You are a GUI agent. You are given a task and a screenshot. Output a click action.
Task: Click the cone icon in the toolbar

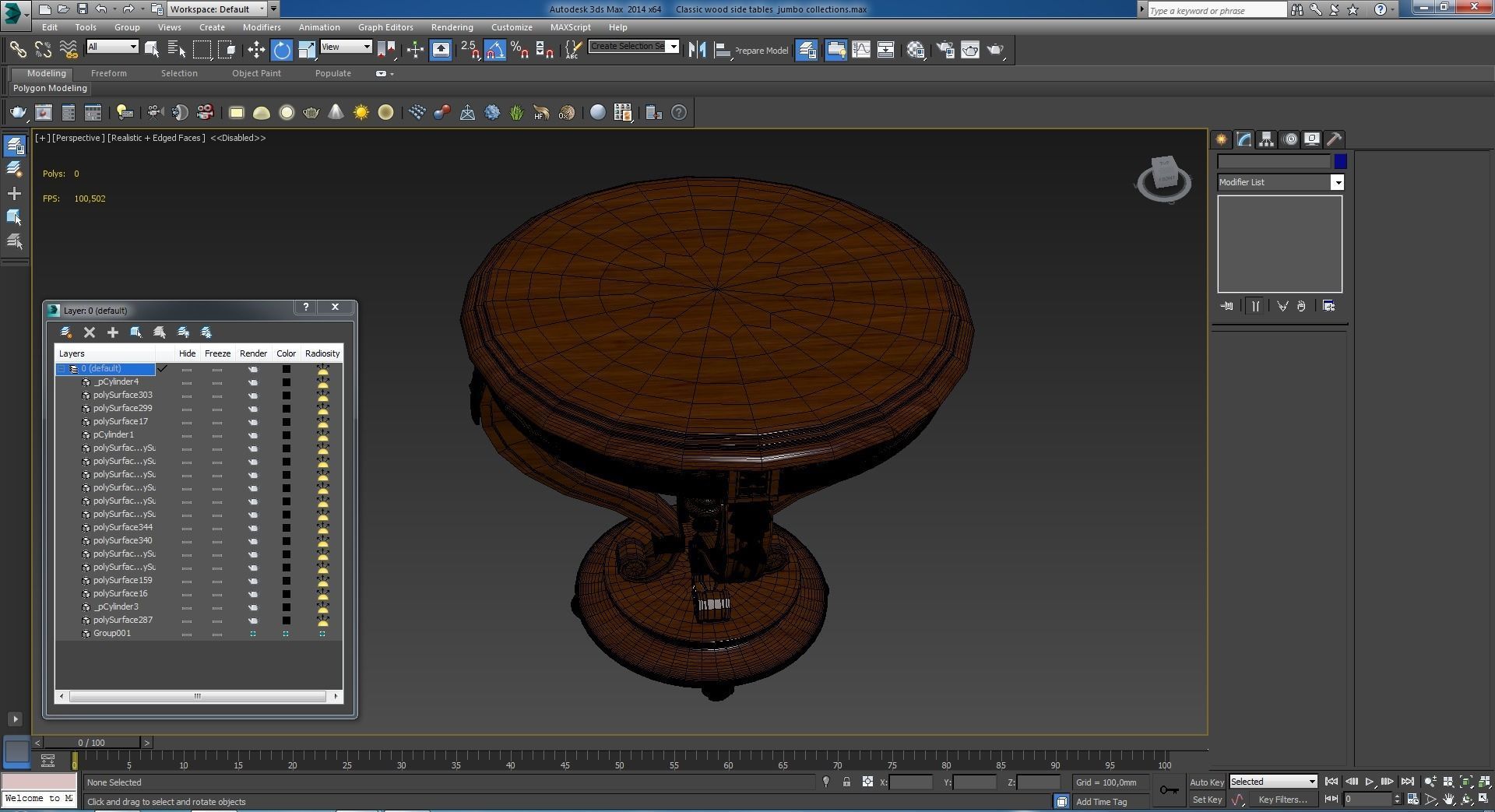[336, 113]
